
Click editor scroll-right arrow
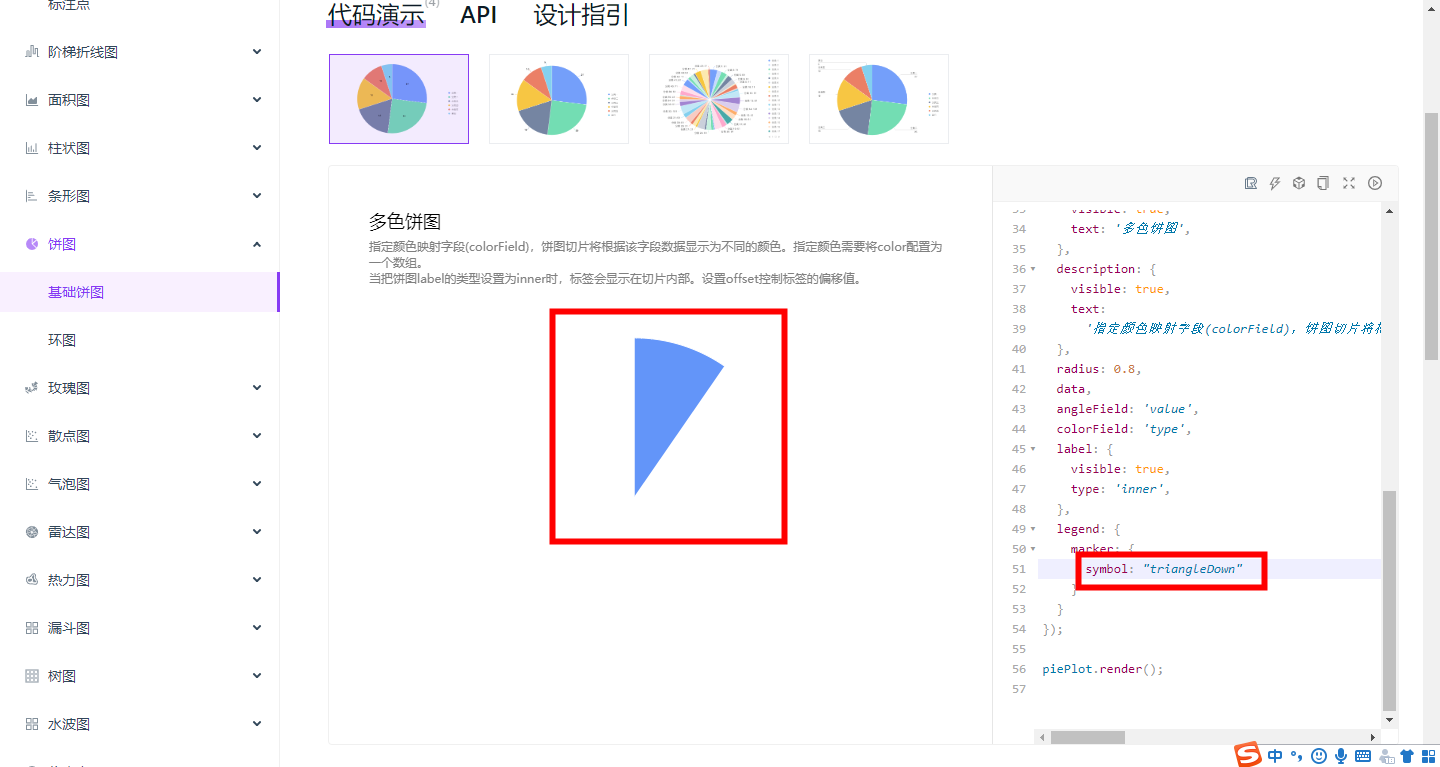pos(1374,737)
